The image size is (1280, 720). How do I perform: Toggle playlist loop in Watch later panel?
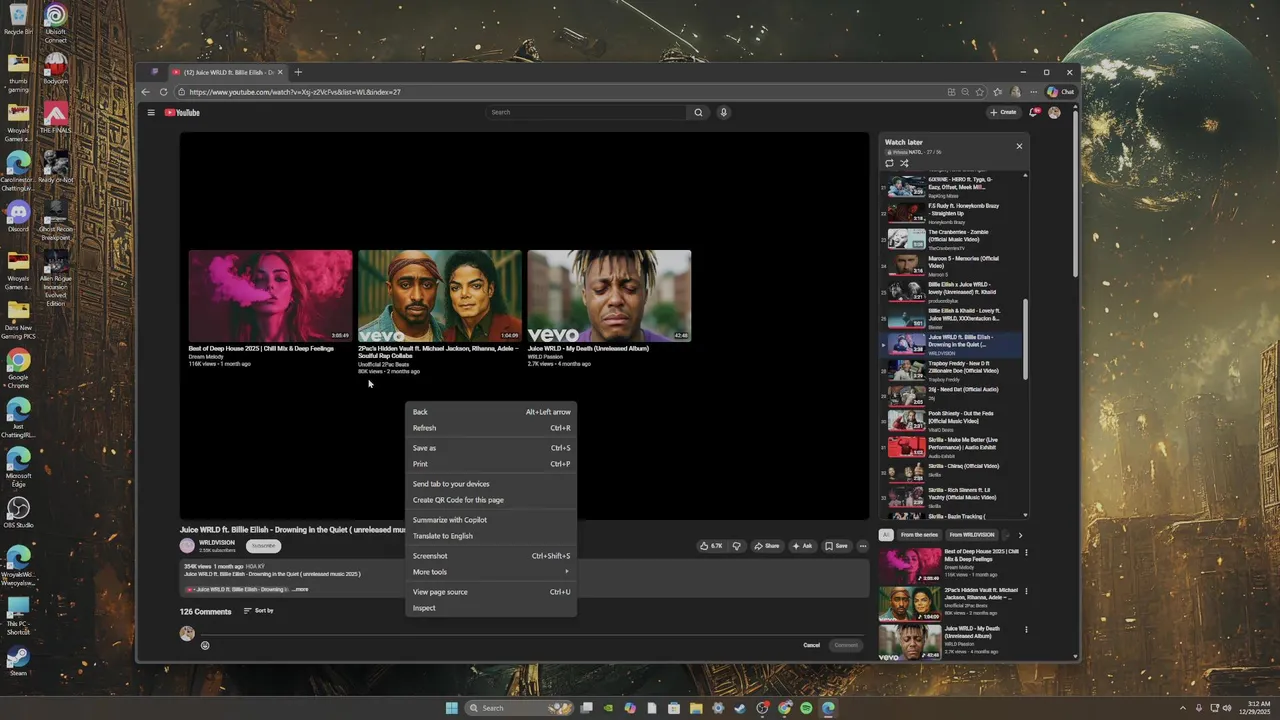[x=889, y=163]
